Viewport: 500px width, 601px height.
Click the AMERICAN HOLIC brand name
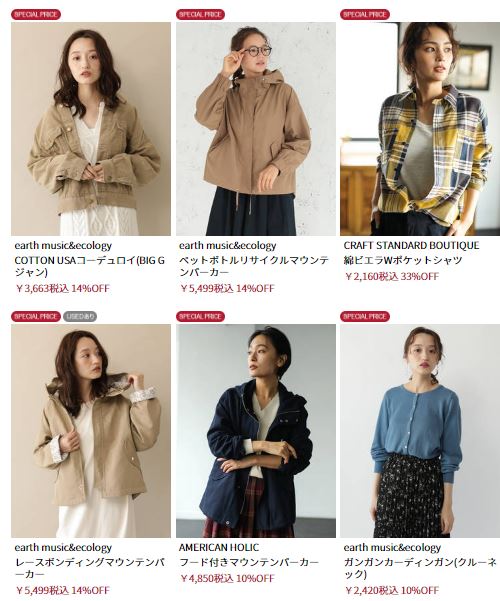click(219, 547)
